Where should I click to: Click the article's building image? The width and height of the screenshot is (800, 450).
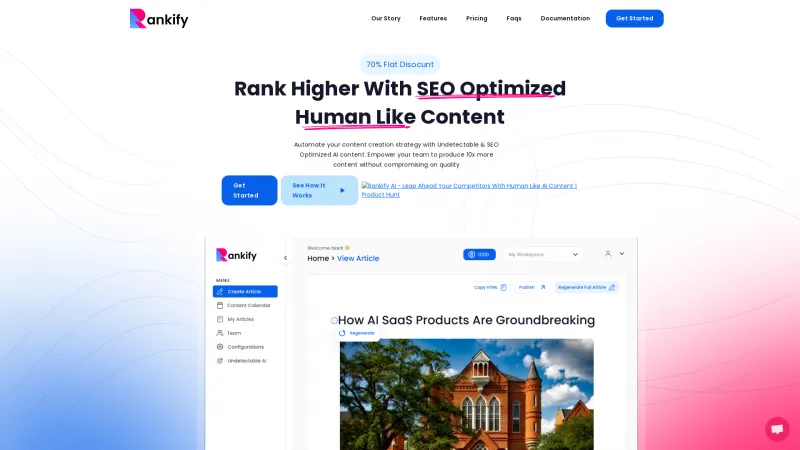tap(467, 394)
